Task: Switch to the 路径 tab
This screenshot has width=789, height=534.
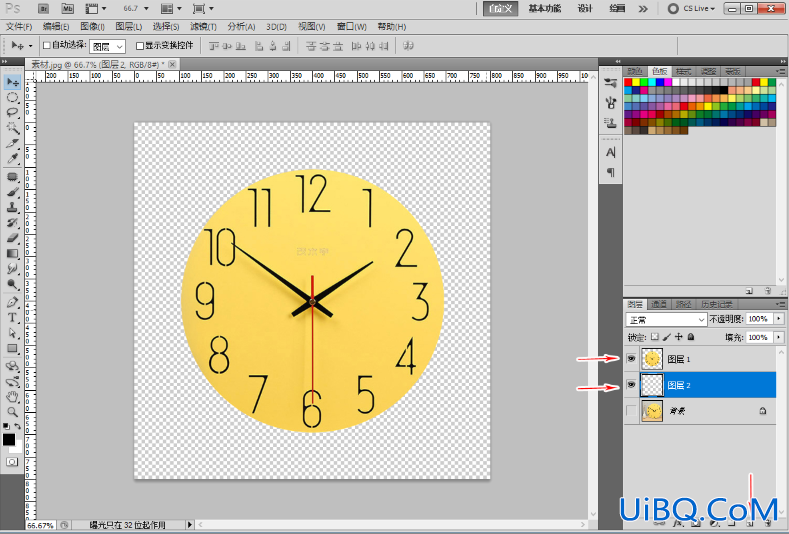Action: coord(683,304)
